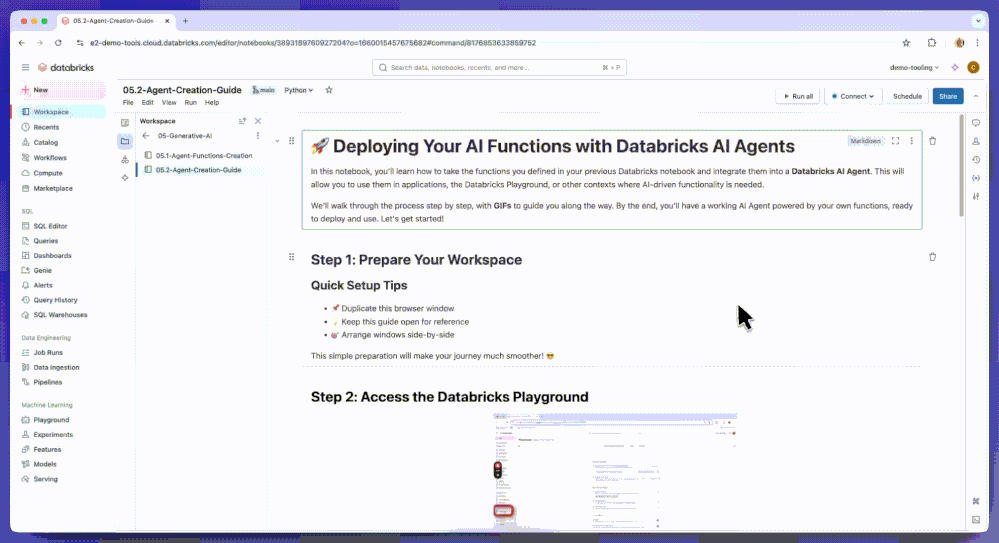Open the comments panel in right sidebar

(975, 123)
